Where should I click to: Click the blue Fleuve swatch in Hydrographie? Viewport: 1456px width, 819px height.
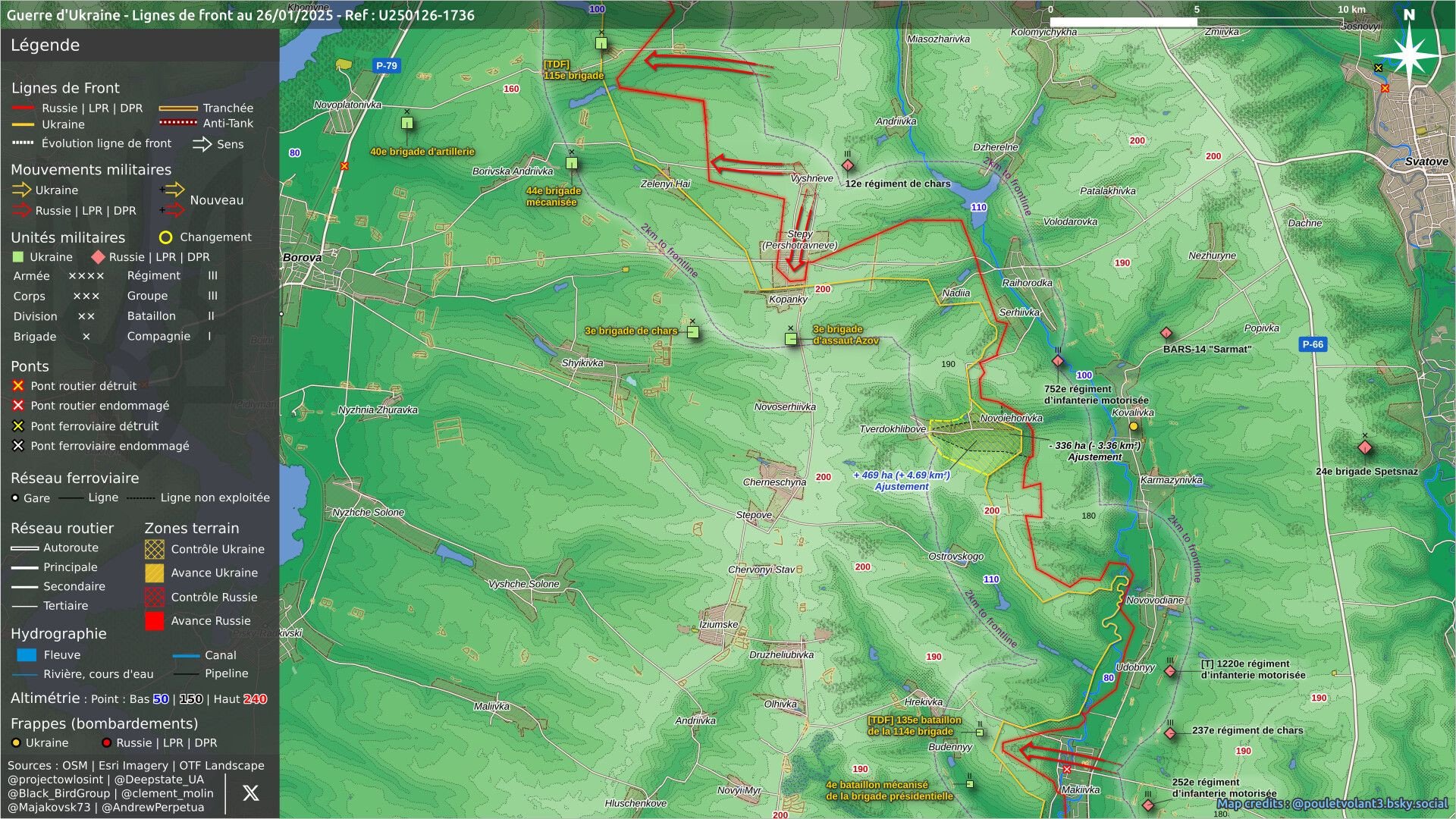point(27,655)
